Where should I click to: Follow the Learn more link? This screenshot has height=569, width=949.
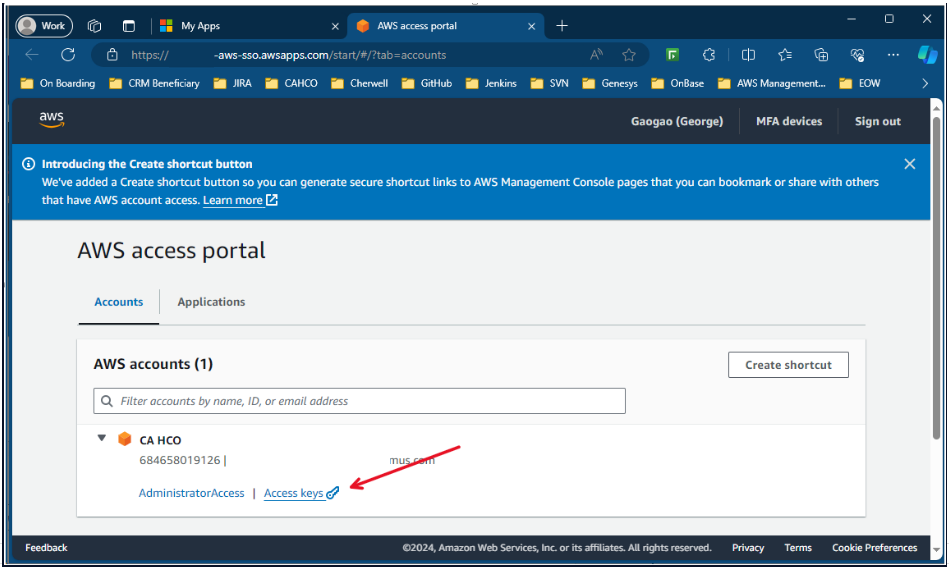pyautogui.click(x=240, y=200)
